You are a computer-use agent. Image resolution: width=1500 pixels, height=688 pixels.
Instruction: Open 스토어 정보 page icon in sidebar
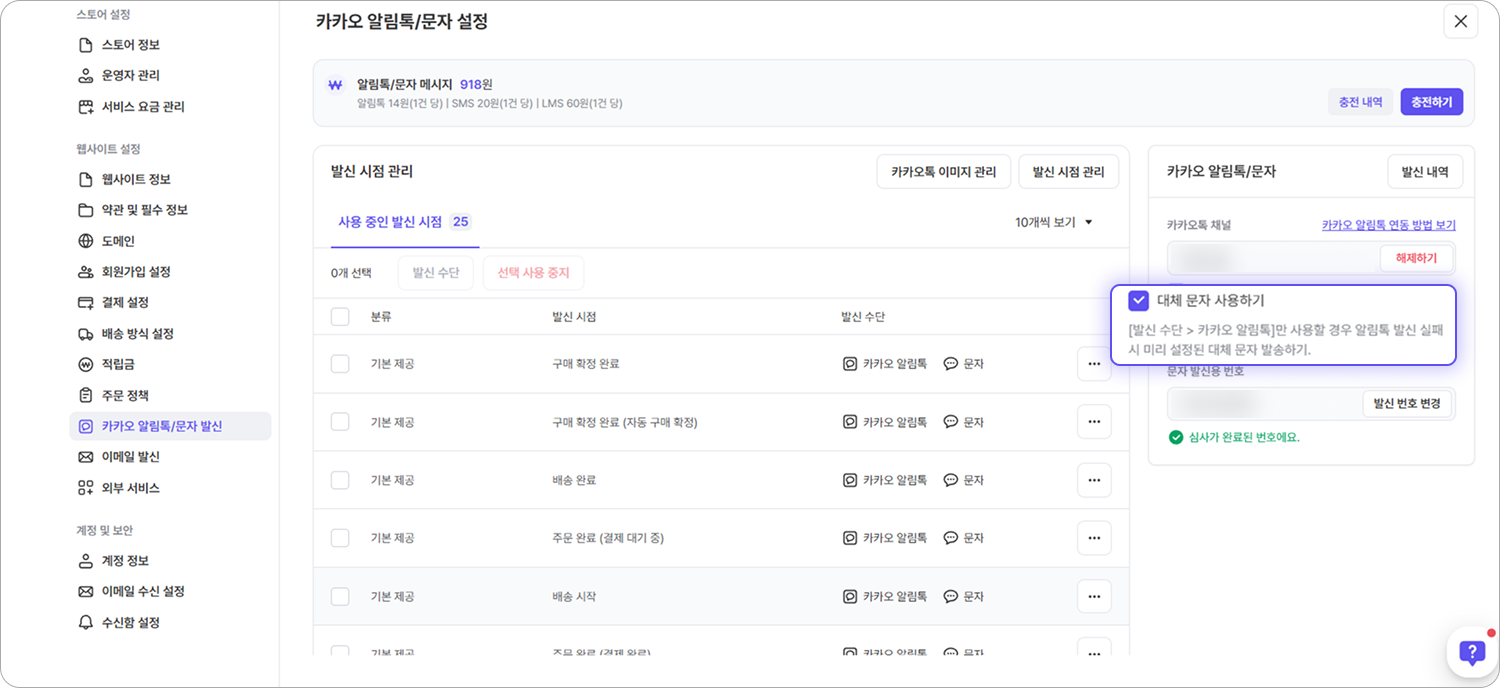(x=85, y=45)
